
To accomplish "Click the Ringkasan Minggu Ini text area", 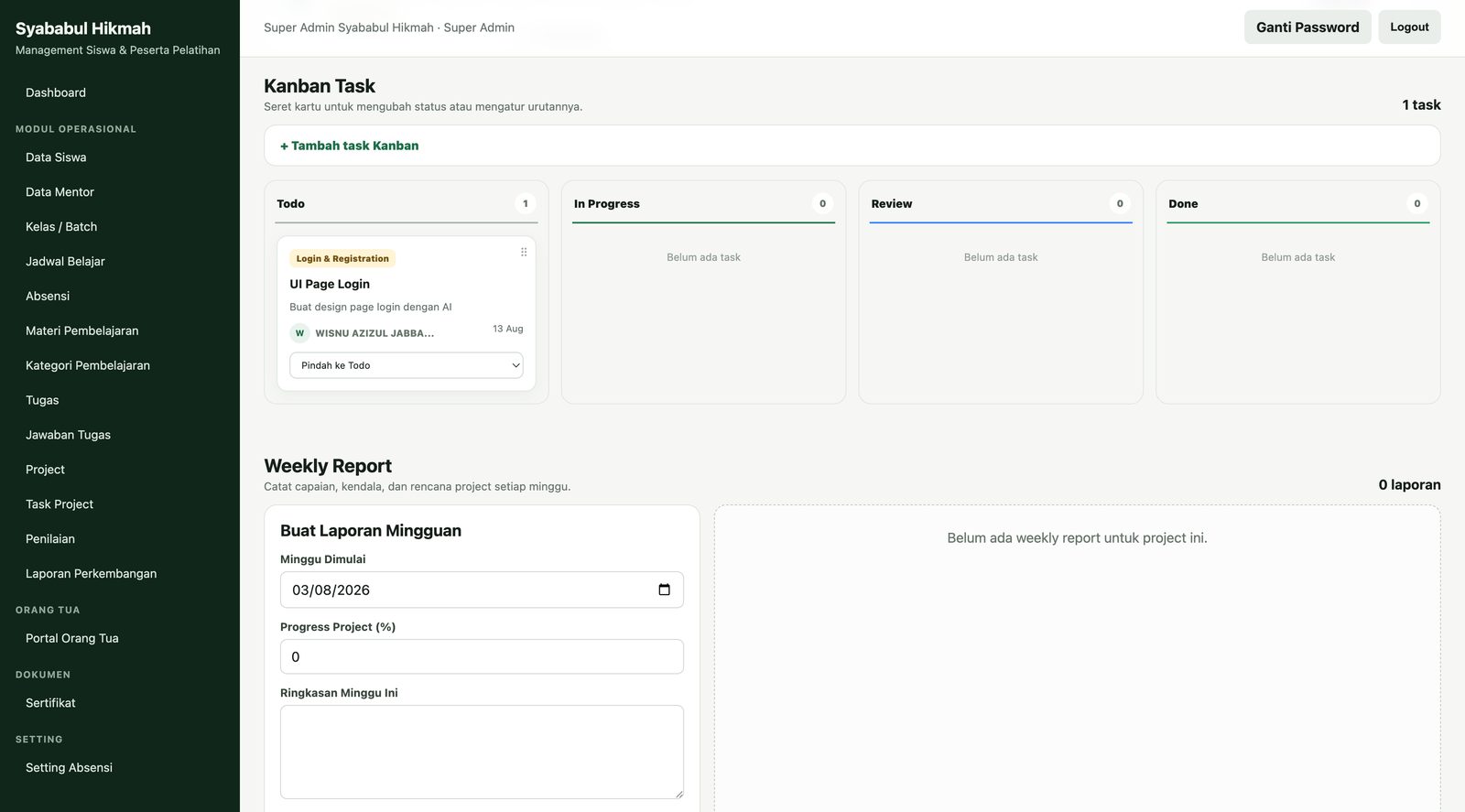I will tap(482, 752).
